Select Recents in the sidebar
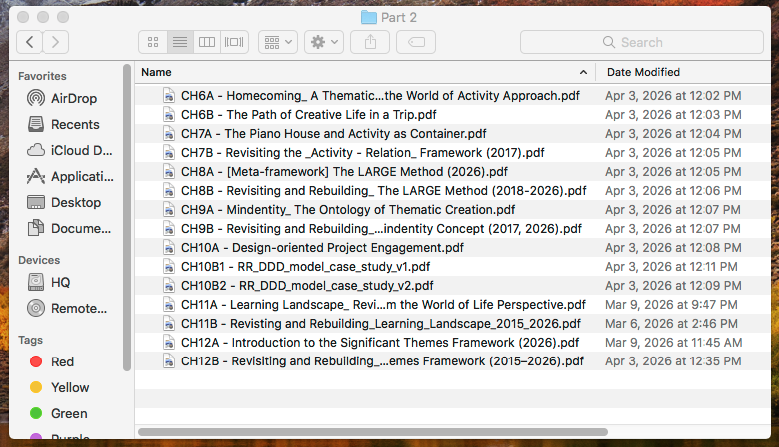 [75, 124]
